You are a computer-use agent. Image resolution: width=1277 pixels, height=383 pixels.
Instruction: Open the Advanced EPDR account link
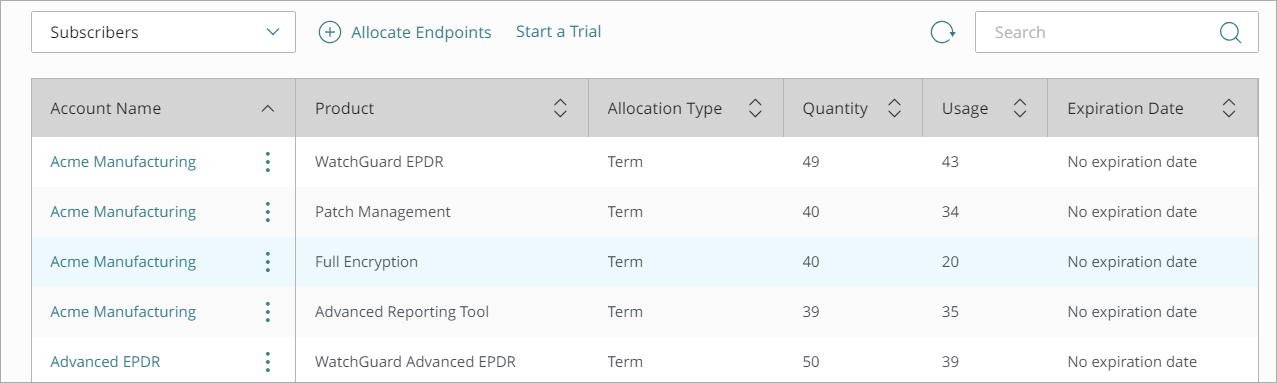[105, 361]
